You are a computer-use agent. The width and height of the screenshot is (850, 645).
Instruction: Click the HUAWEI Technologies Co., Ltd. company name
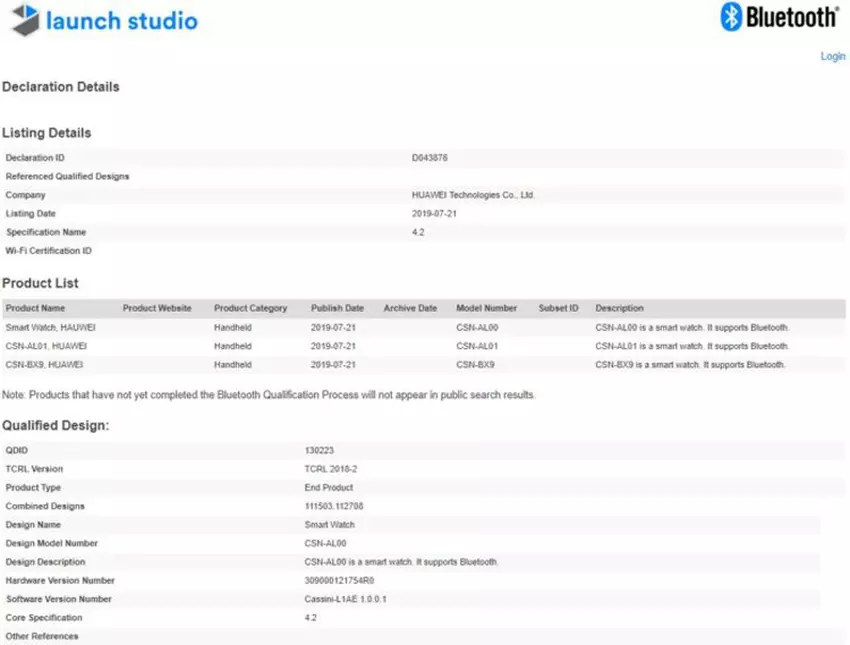pyautogui.click(x=473, y=195)
